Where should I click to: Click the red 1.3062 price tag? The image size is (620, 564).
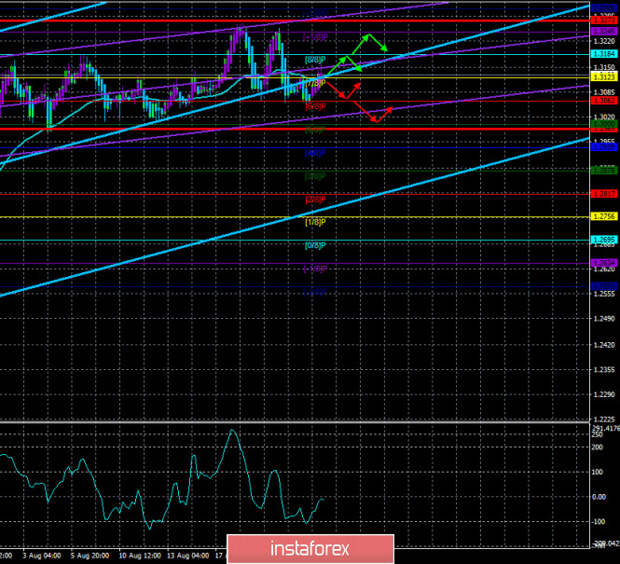[x=604, y=100]
